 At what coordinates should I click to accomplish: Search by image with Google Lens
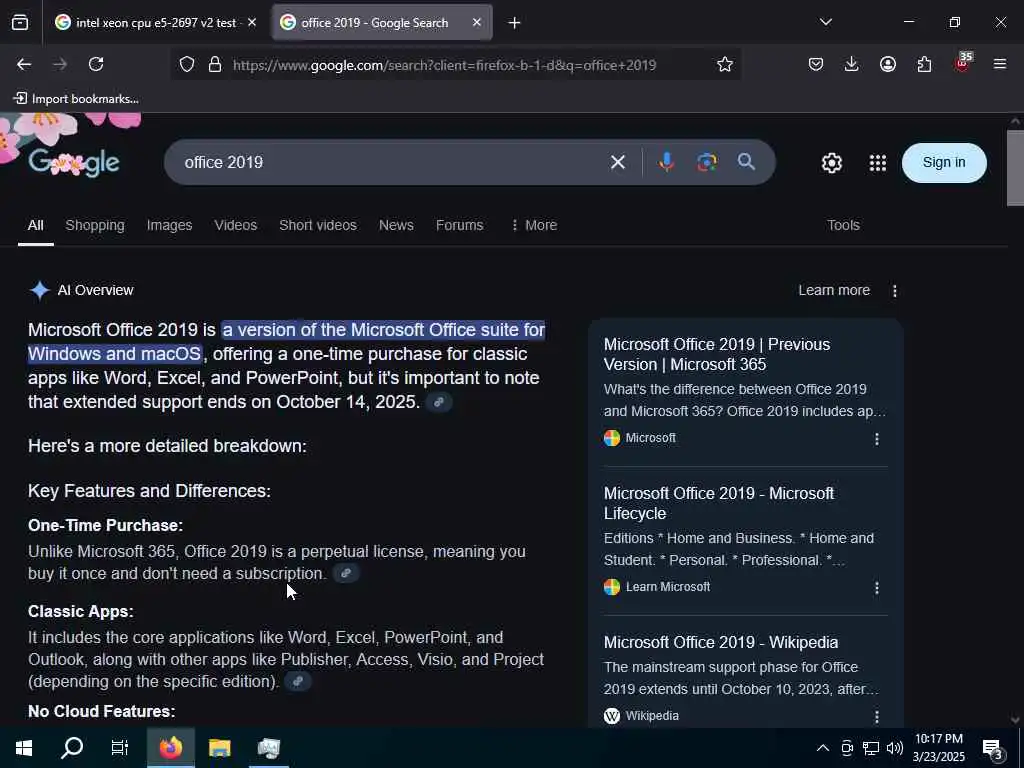(x=707, y=162)
